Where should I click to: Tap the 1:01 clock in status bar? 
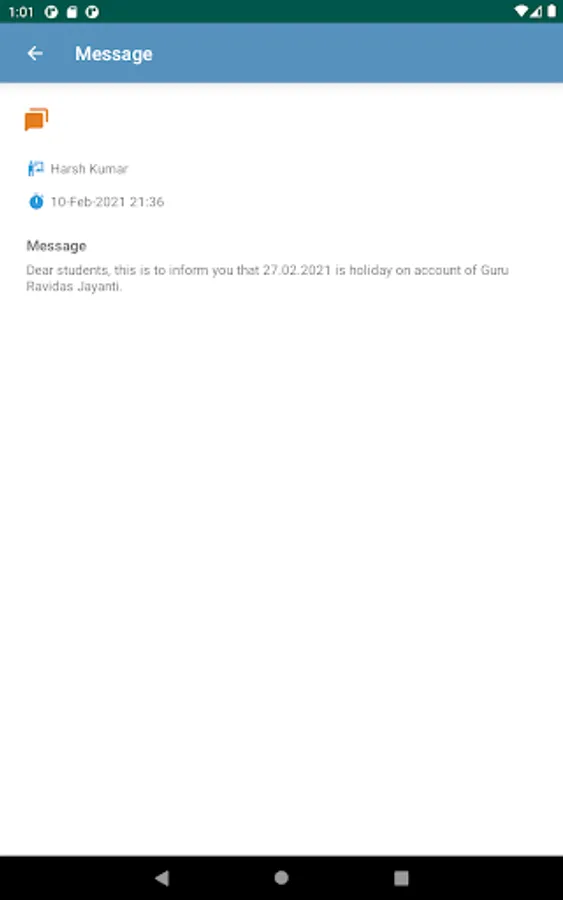coord(21,11)
